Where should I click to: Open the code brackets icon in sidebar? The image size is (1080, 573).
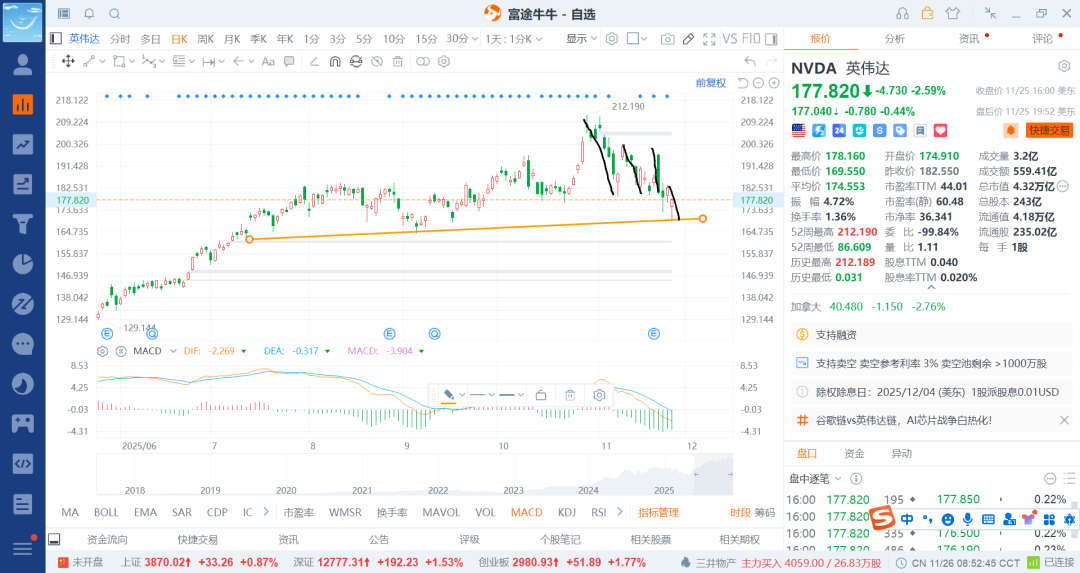[x=23, y=463]
